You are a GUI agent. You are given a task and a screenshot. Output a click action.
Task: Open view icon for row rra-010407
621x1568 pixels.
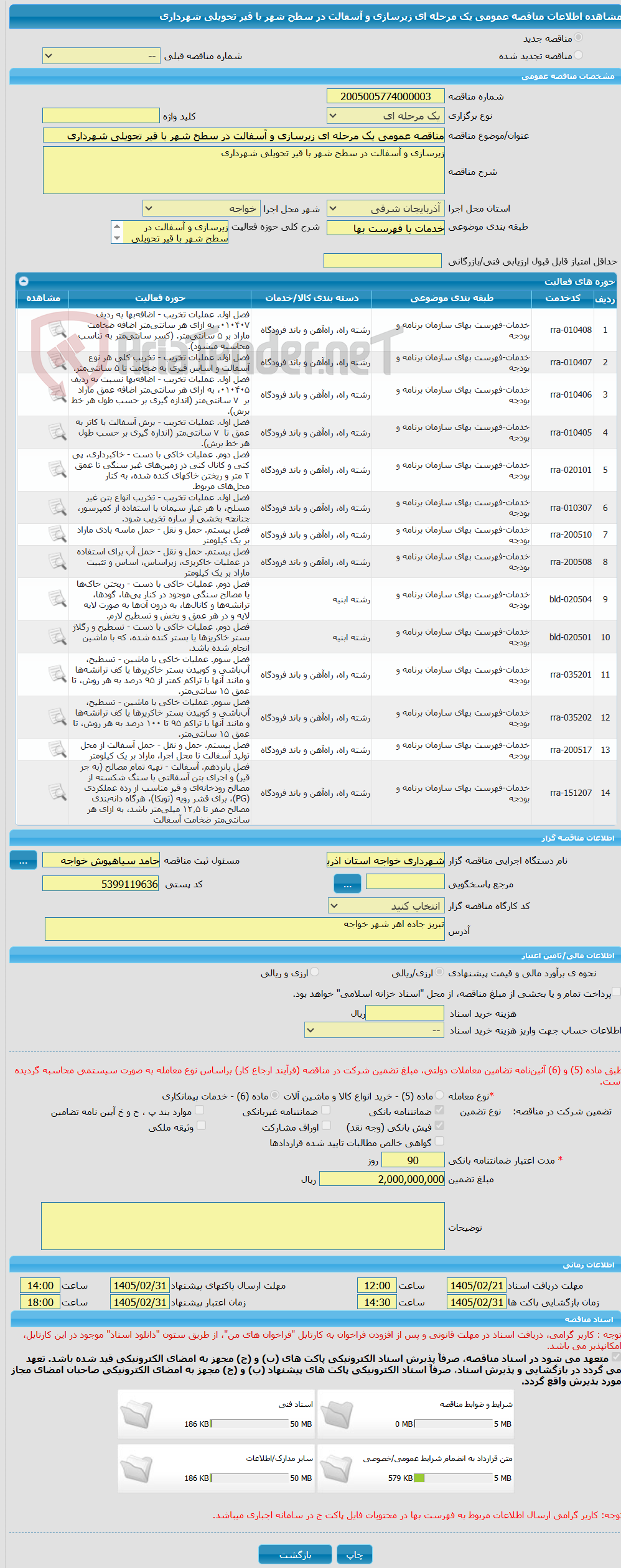click(57, 362)
